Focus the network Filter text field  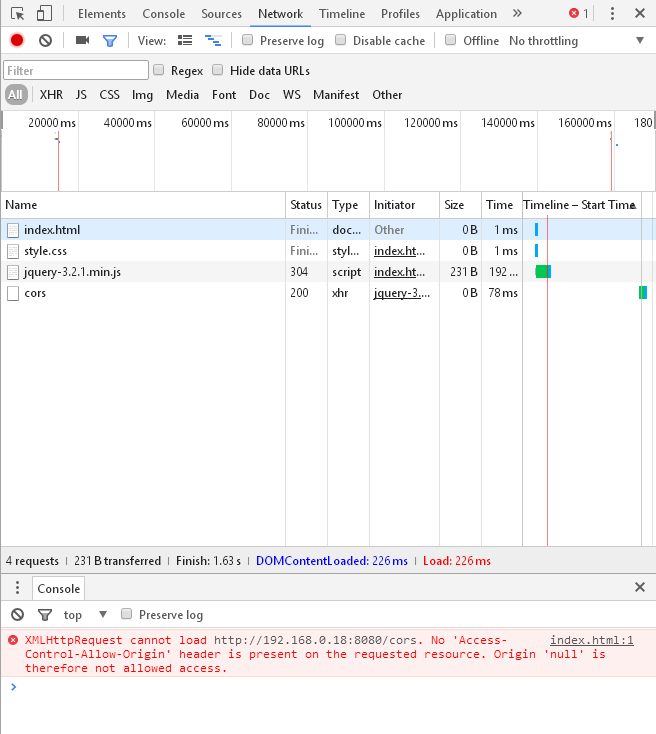[76, 70]
